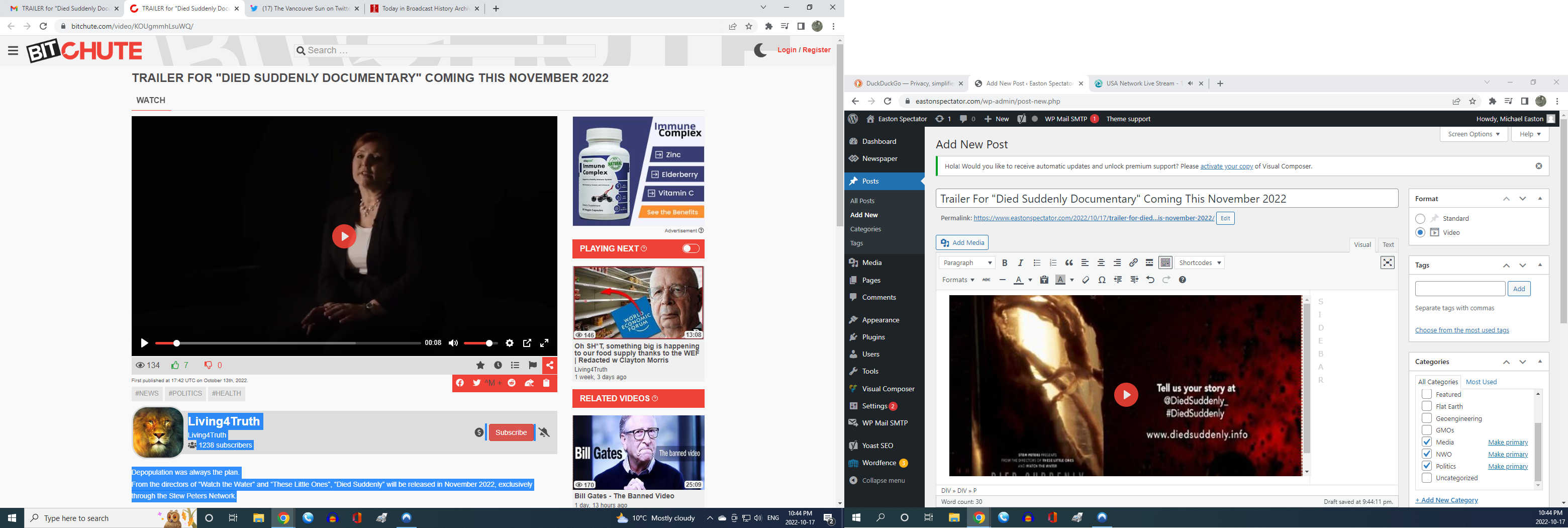This screenshot has width=1568, height=528.
Task: Toggle the Playing Next autoplay switch
Action: pyautogui.click(x=690, y=248)
